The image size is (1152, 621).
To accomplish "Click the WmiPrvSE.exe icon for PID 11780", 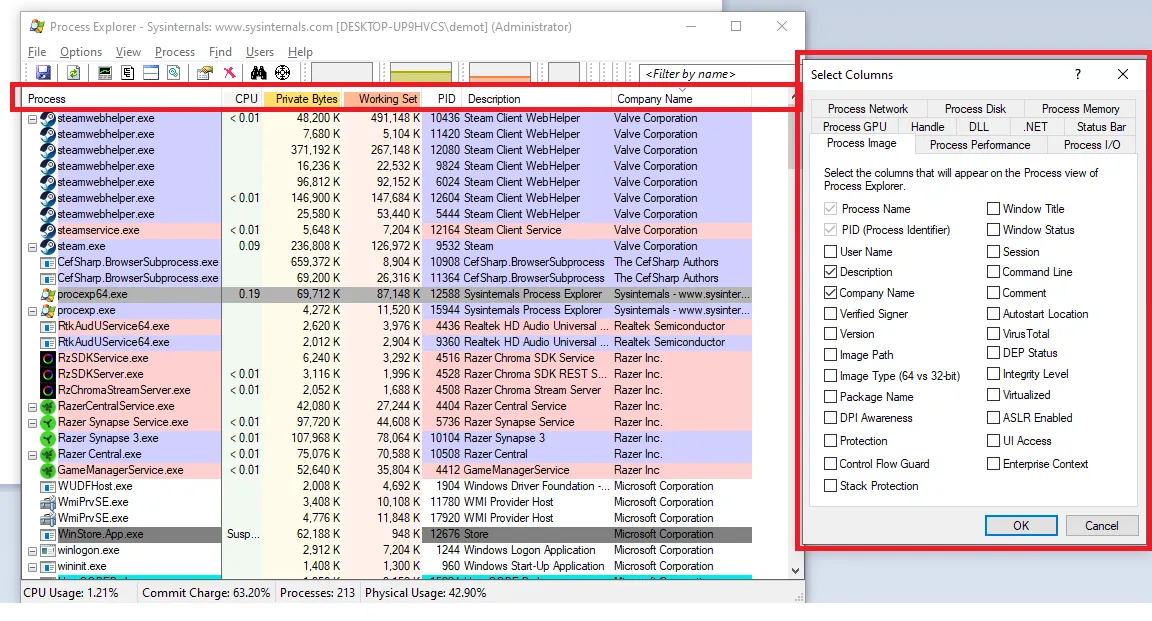I will click(x=48, y=503).
